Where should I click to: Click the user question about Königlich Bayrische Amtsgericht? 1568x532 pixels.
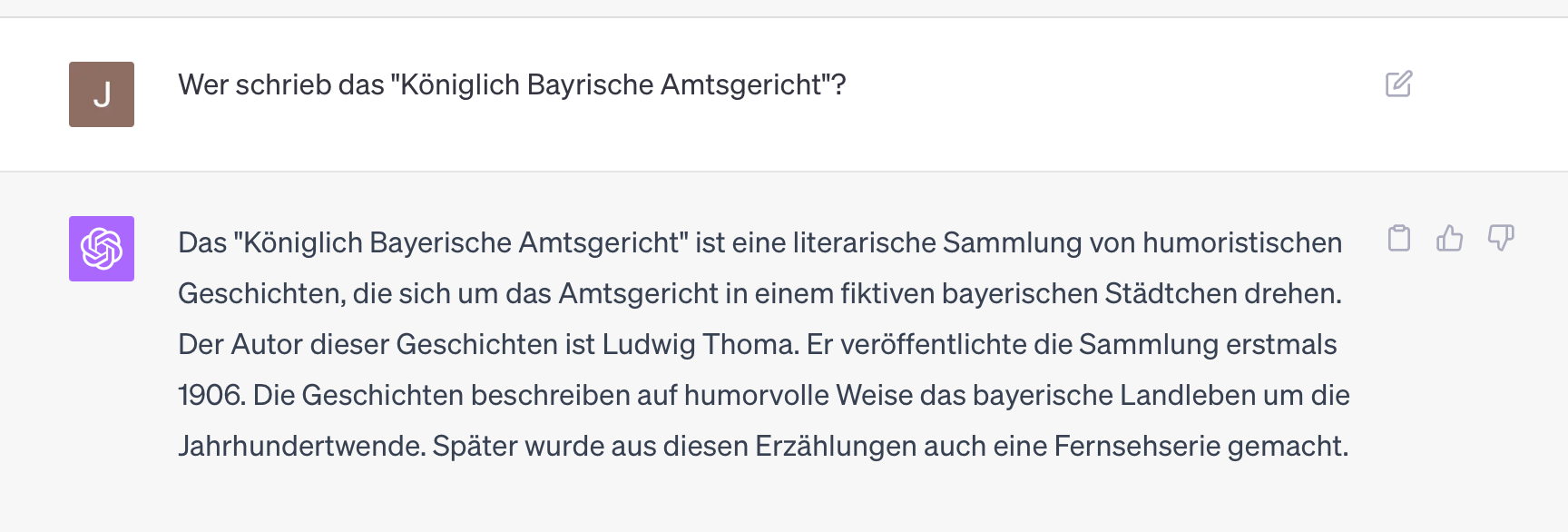pyautogui.click(x=513, y=84)
